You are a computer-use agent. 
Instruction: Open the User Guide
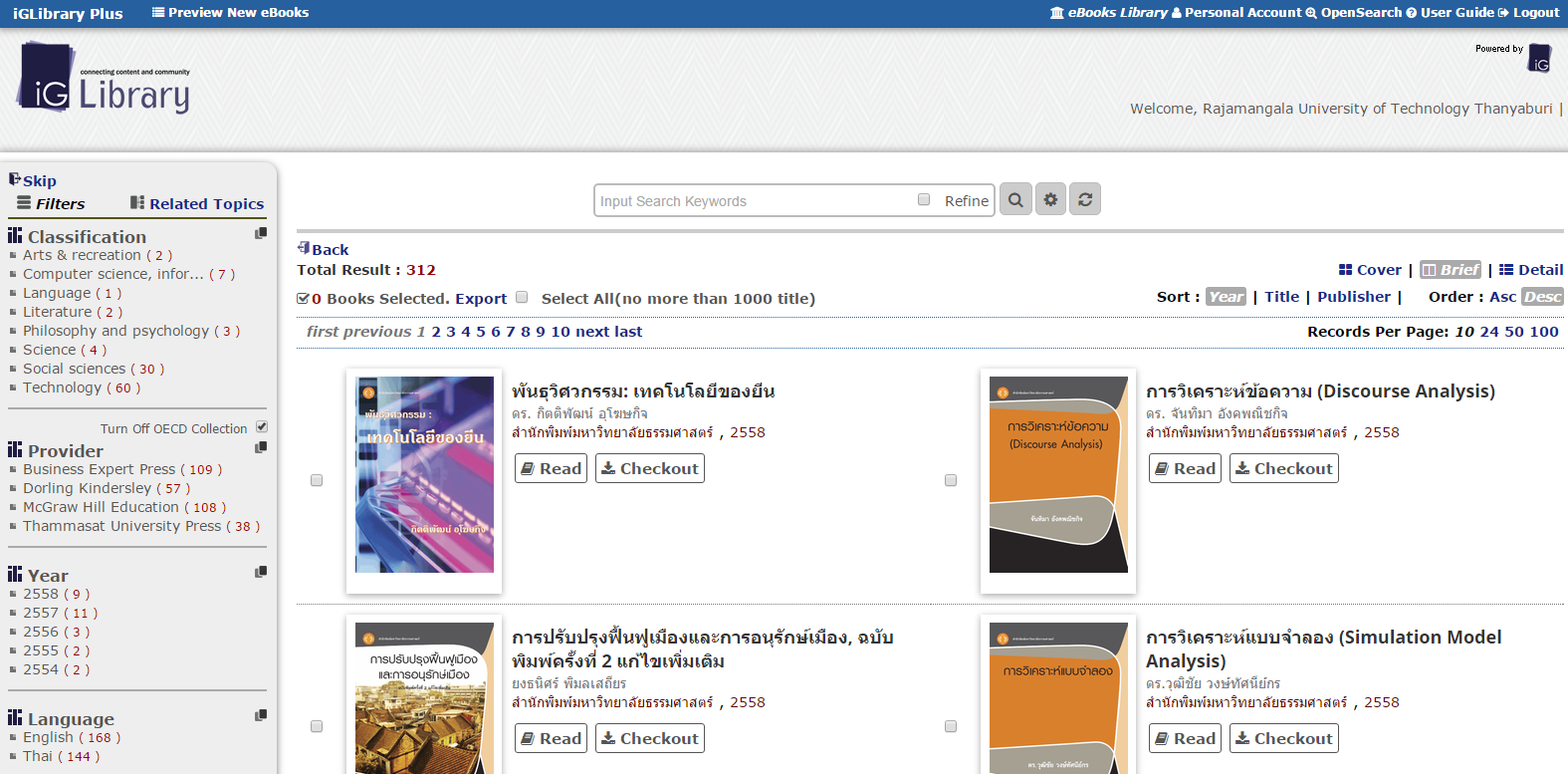point(1450,13)
